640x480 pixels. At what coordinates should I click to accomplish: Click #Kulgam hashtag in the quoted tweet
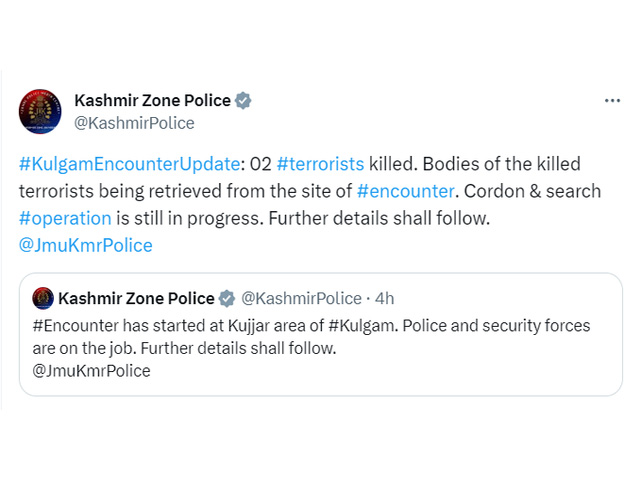coord(362,326)
